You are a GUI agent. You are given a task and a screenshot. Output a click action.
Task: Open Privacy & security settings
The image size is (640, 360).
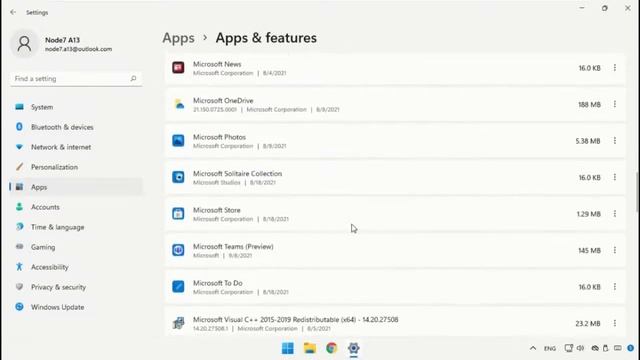[76, 287]
